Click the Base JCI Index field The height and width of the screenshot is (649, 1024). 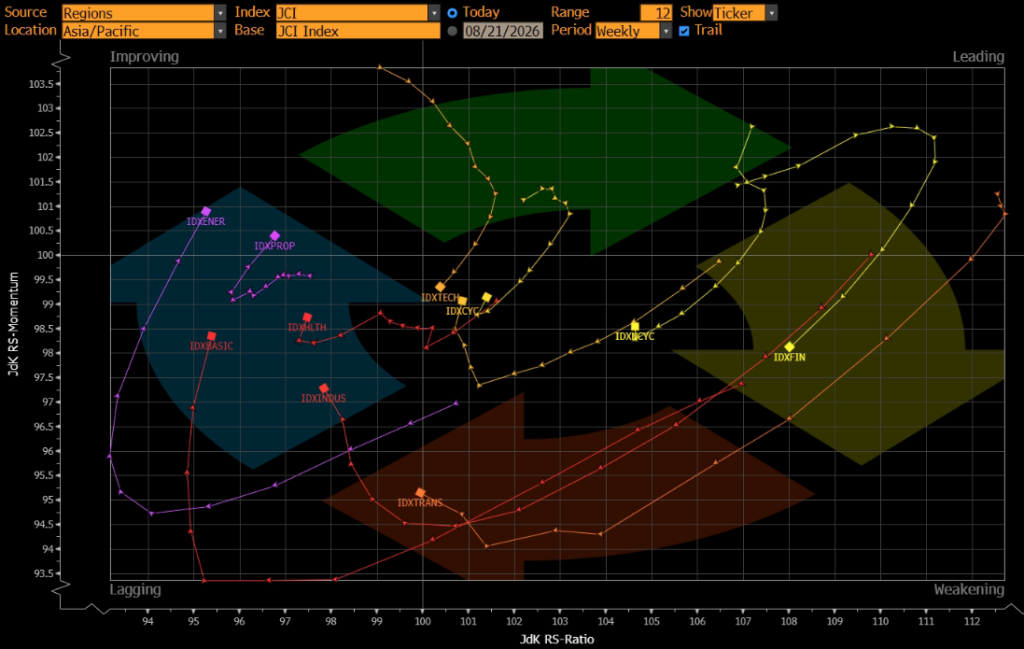[x=358, y=31]
